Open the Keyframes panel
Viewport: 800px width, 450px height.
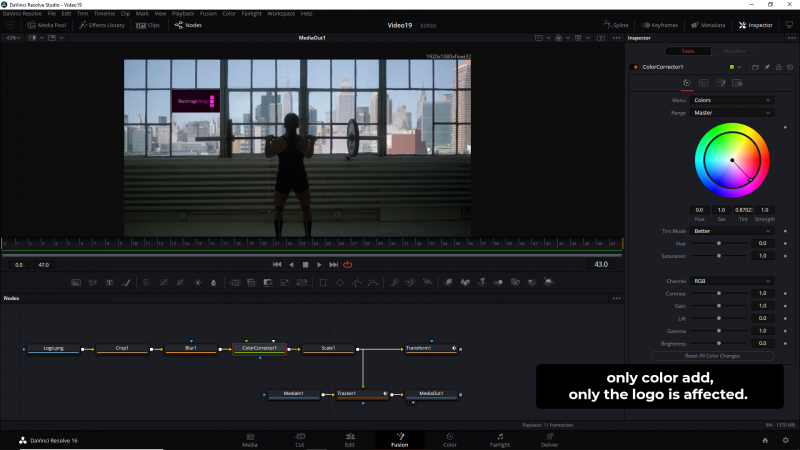pyautogui.click(x=661, y=25)
